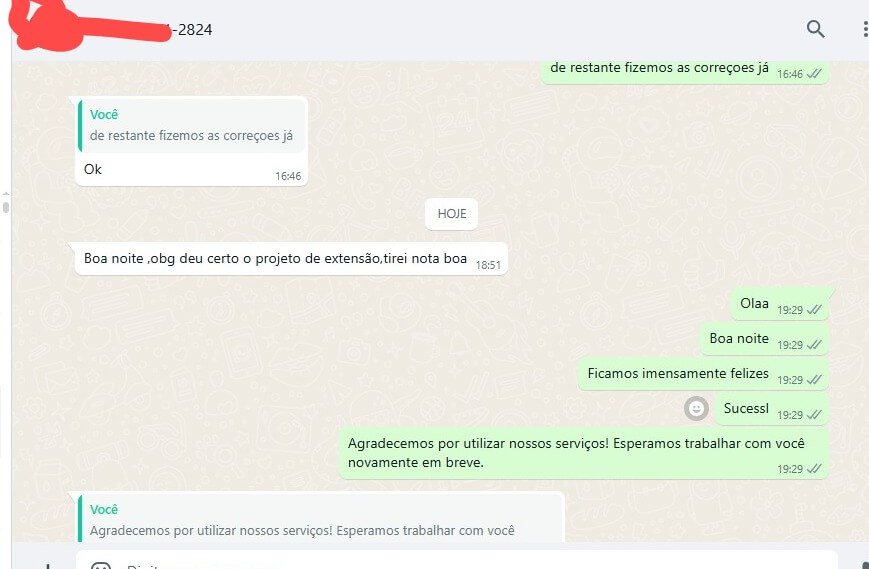Click the read ticks on "Ficamos imensamente felizes"

pos(814,380)
